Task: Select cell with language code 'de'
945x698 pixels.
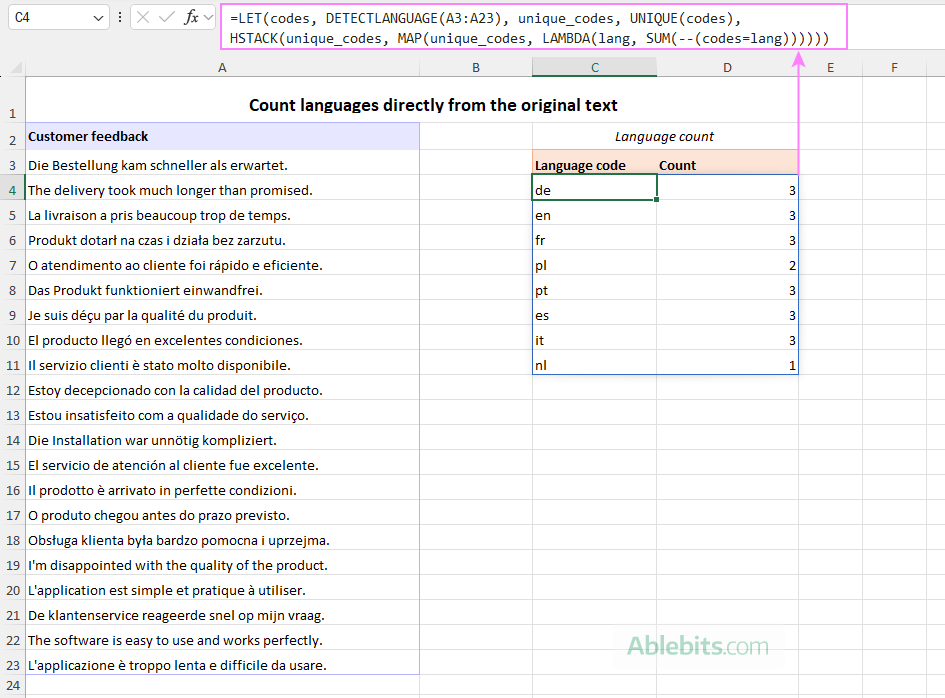Action: 594,187
